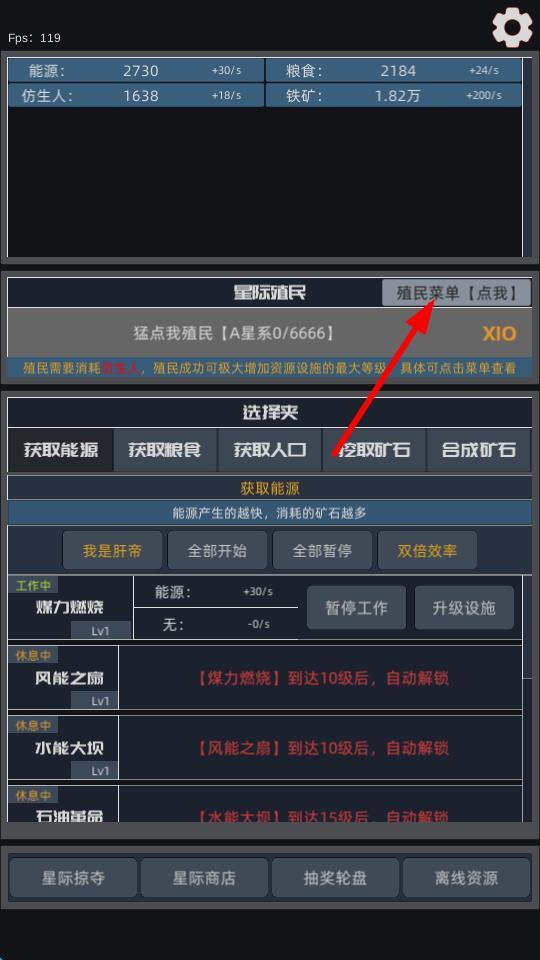The height and width of the screenshot is (960, 540).
Task: Open the 殖民菜单【点我】 menu button
Action: coord(456,293)
